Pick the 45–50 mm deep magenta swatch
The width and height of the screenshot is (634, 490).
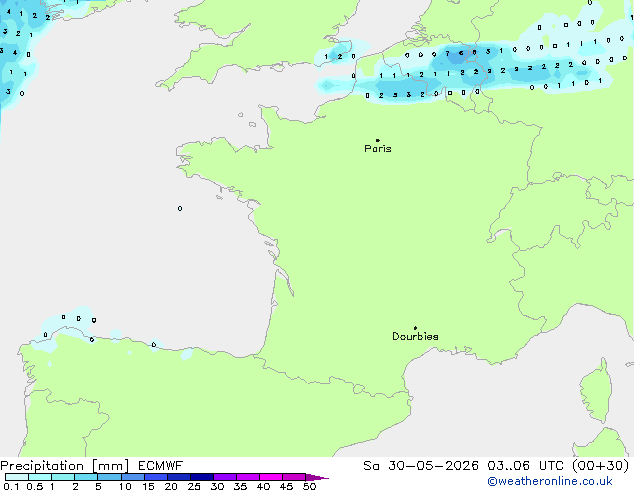pyautogui.click(x=294, y=477)
